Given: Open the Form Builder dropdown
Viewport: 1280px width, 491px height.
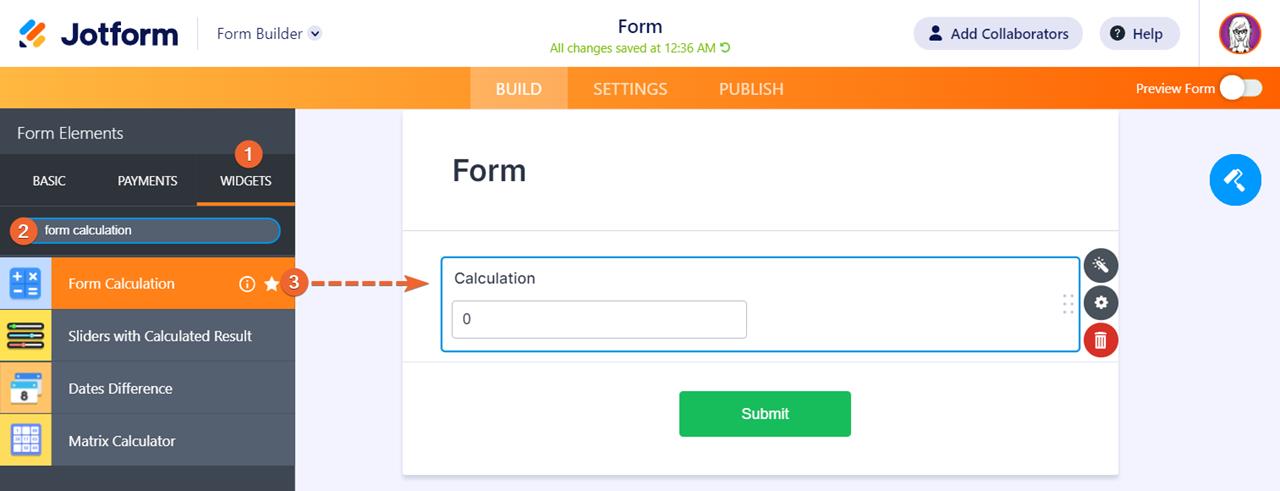Looking at the screenshot, I should tap(315, 34).
